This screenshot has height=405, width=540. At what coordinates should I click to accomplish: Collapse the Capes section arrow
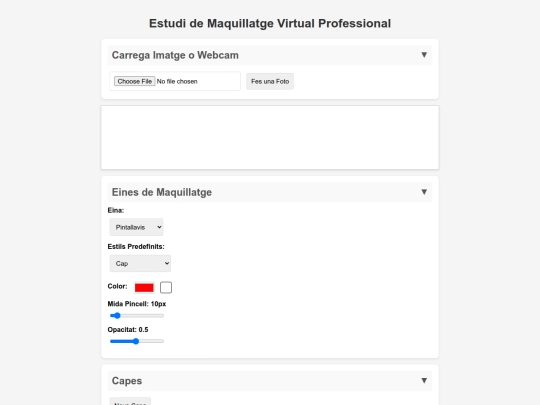coord(424,381)
